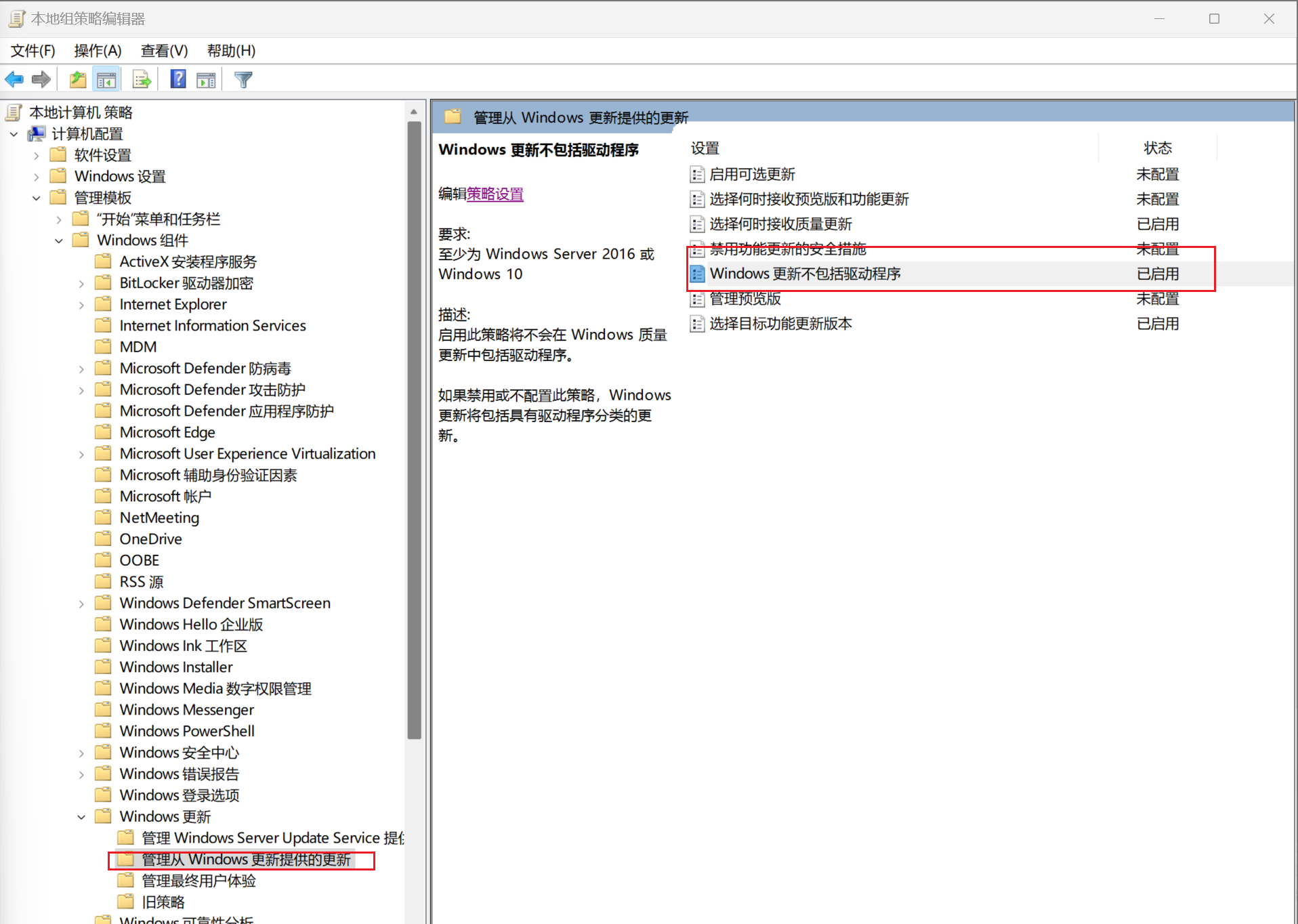Image resolution: width=1298 pixels, height=924 pixels.
Task: Open the 帮助(H) menu
Action: click(x=231, y=51)
